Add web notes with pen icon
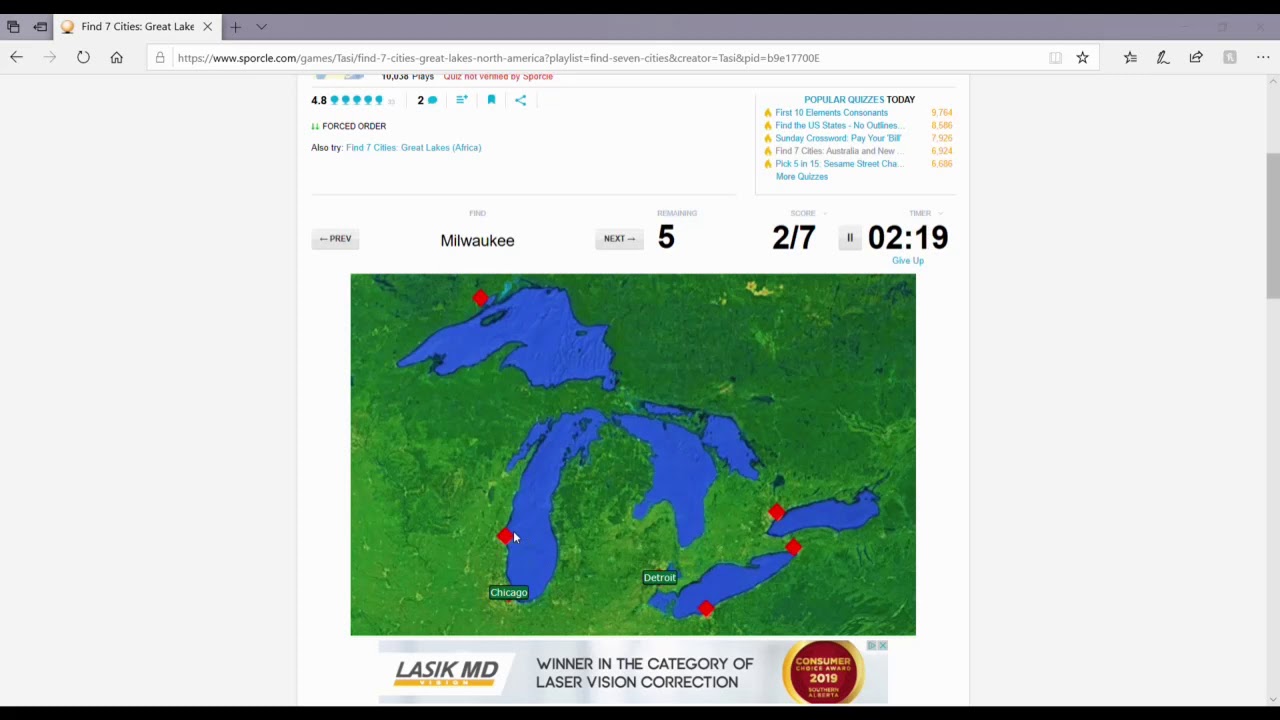This screenshot has height=720, width=1280. [1163, 58]
